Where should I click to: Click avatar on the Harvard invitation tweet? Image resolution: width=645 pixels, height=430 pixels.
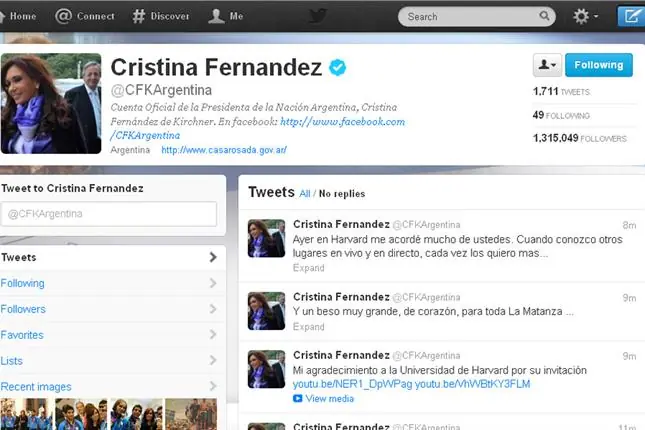coord(266,369)
